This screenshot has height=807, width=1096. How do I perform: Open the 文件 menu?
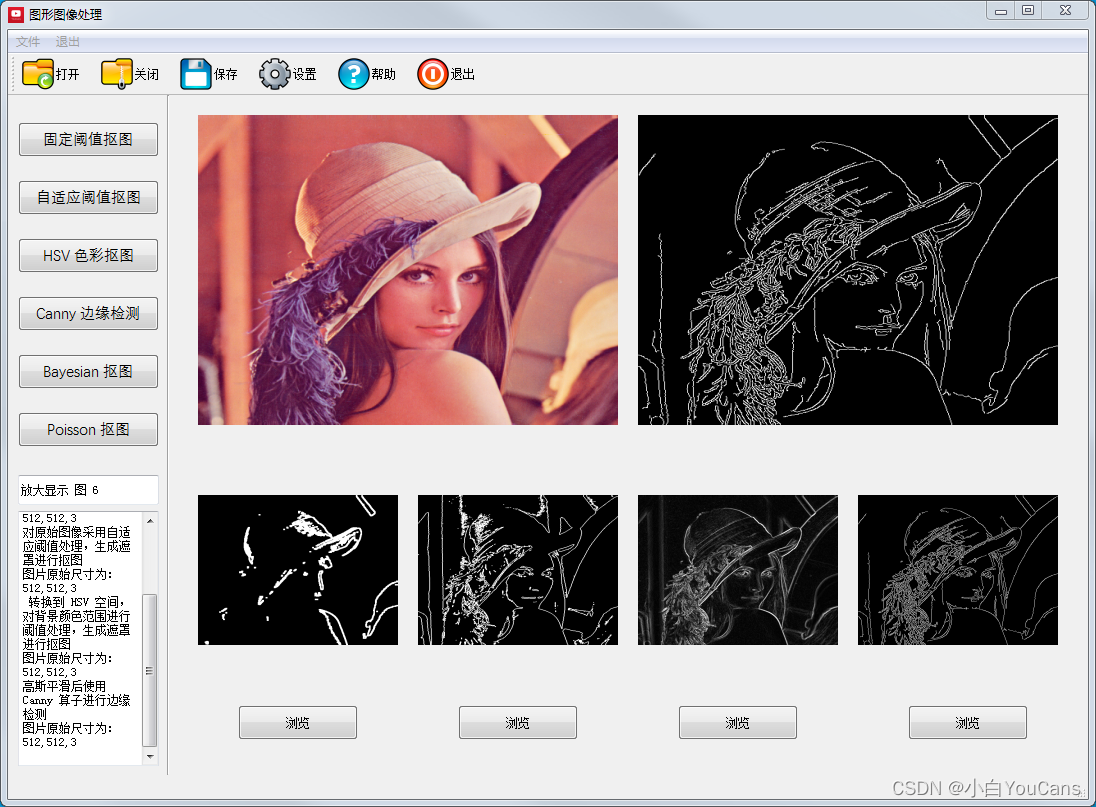coord(28,42)
